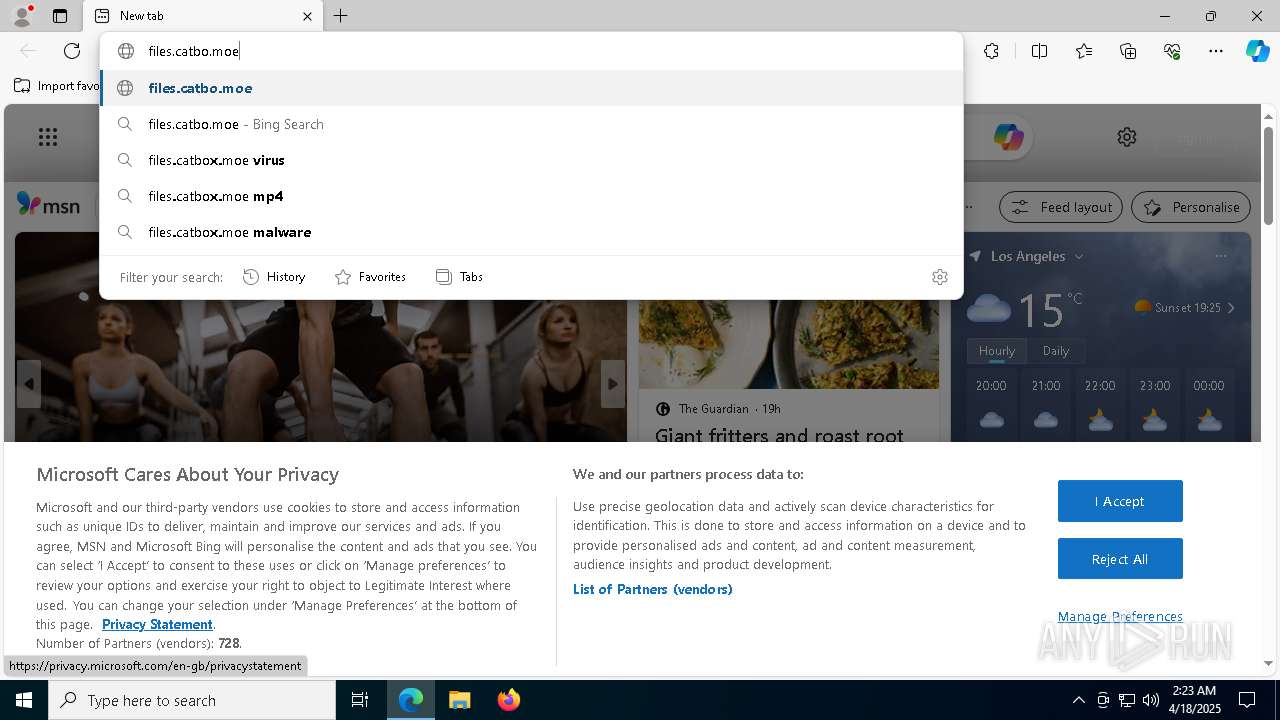Open the volume control in tray

tap(1151, 700)
